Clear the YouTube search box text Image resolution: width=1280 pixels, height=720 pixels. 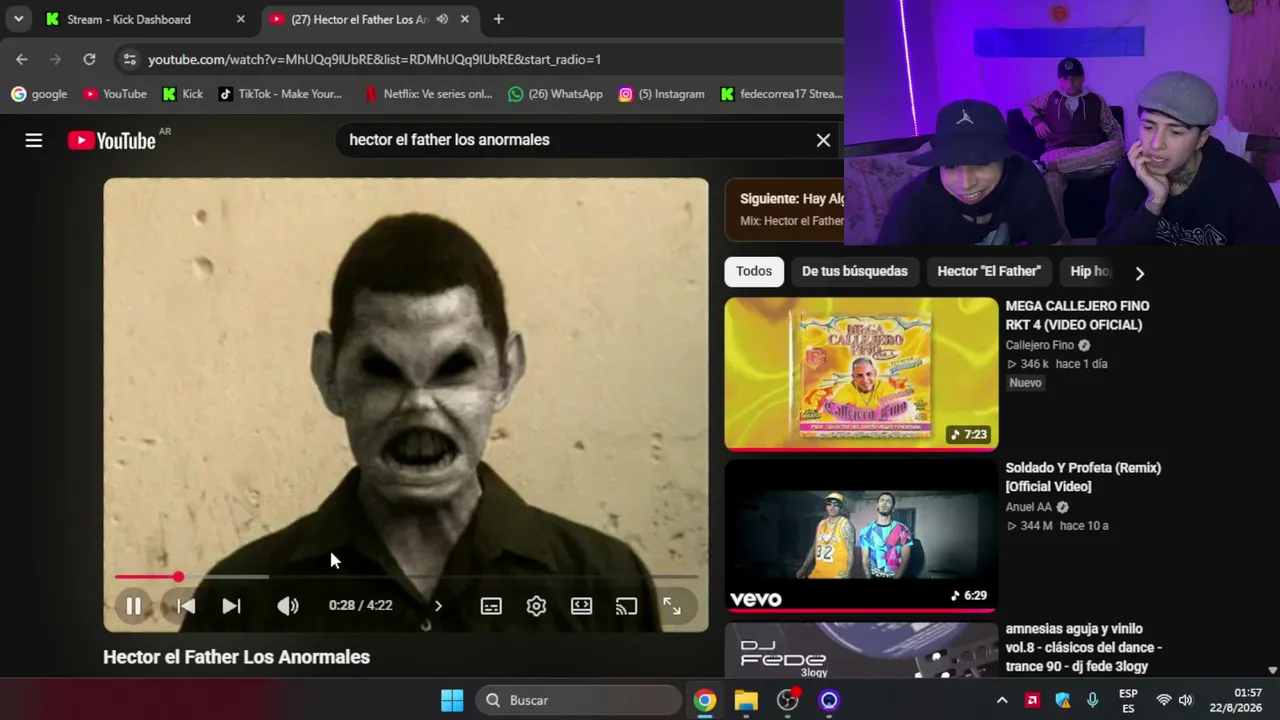[x=823, y=141]
